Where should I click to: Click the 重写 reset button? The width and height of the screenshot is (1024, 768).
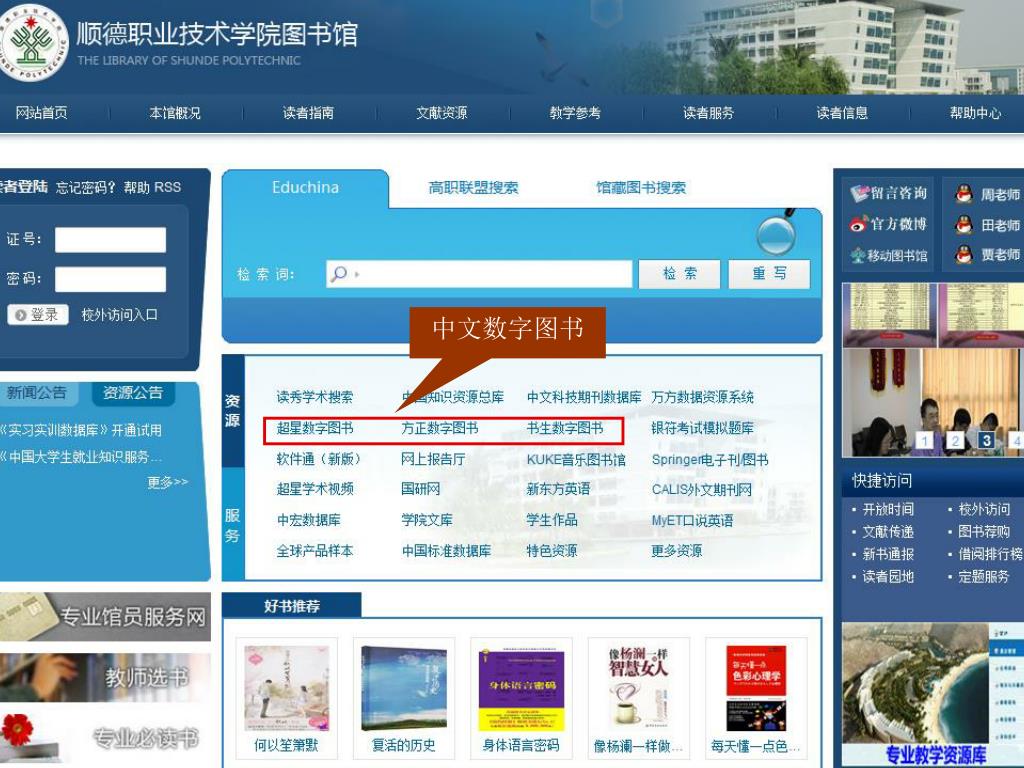click(x=769, y=274)
